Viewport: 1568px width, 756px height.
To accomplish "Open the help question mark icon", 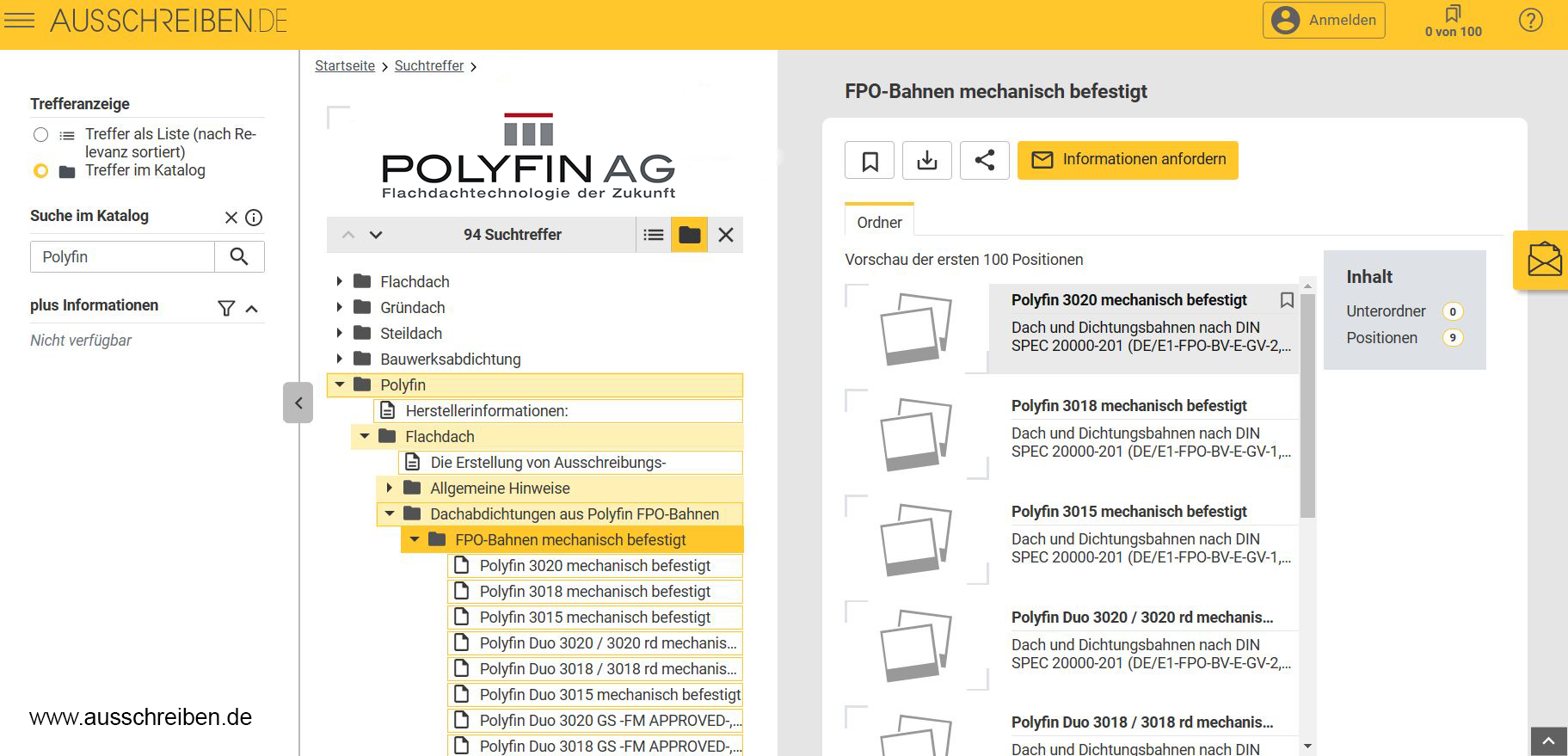I will [x=1530, y=20].
